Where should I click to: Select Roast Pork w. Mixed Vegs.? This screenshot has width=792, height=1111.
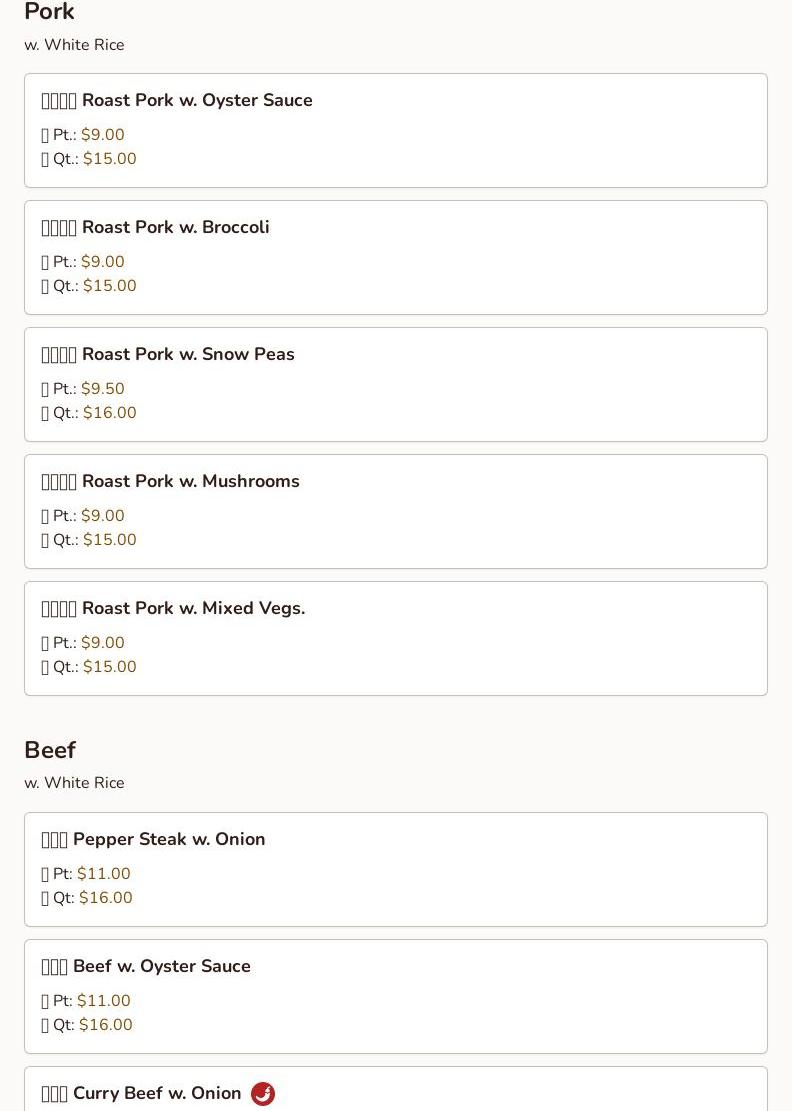(193, 609)
